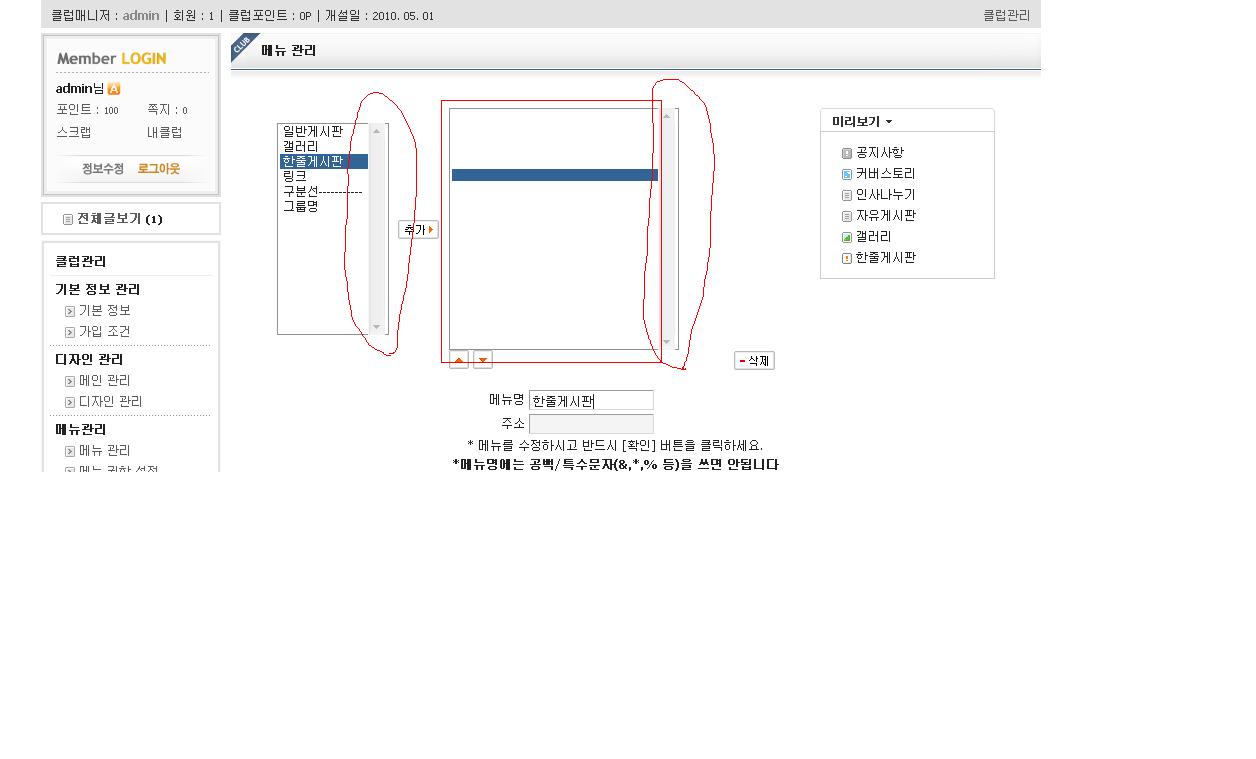Viewport: 1256px width, 759px height.
Task: Click the 한줄게시판 orange icon in preview
Action: tap(847, 258)
